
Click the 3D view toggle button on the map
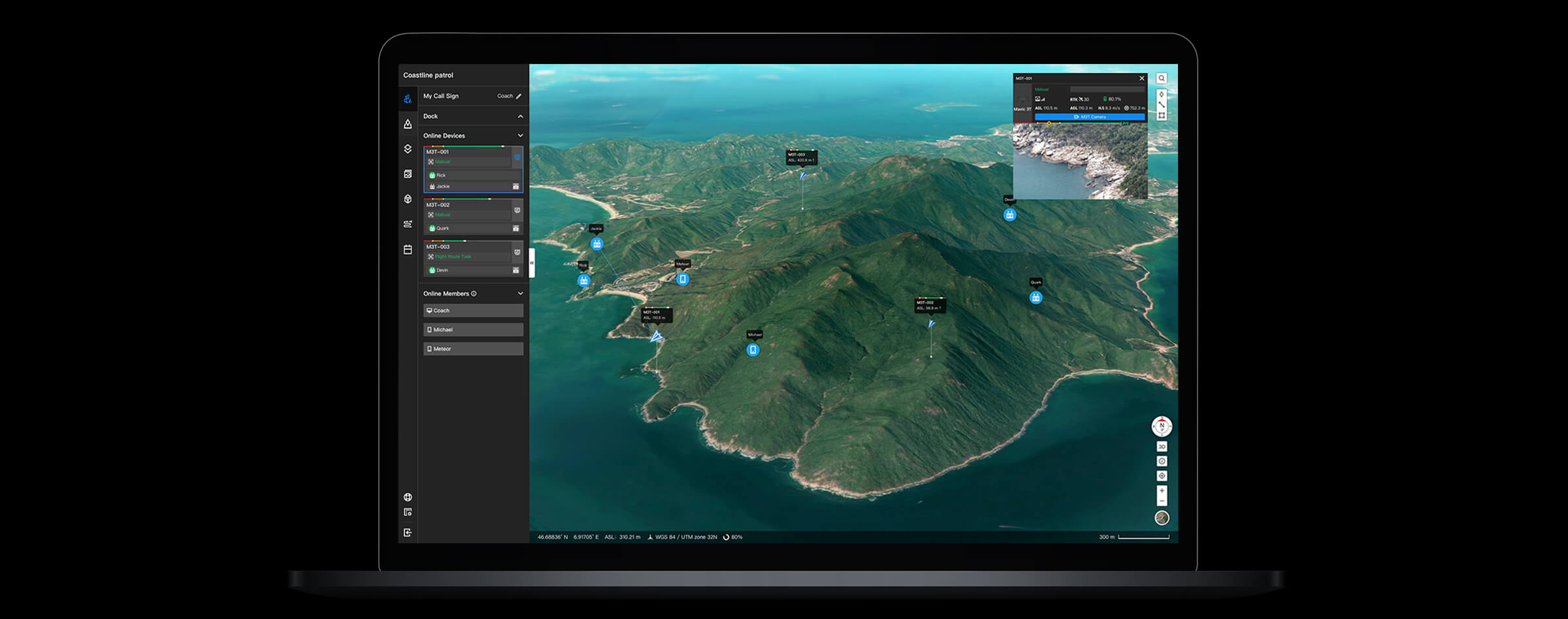tap(1162, 446)
